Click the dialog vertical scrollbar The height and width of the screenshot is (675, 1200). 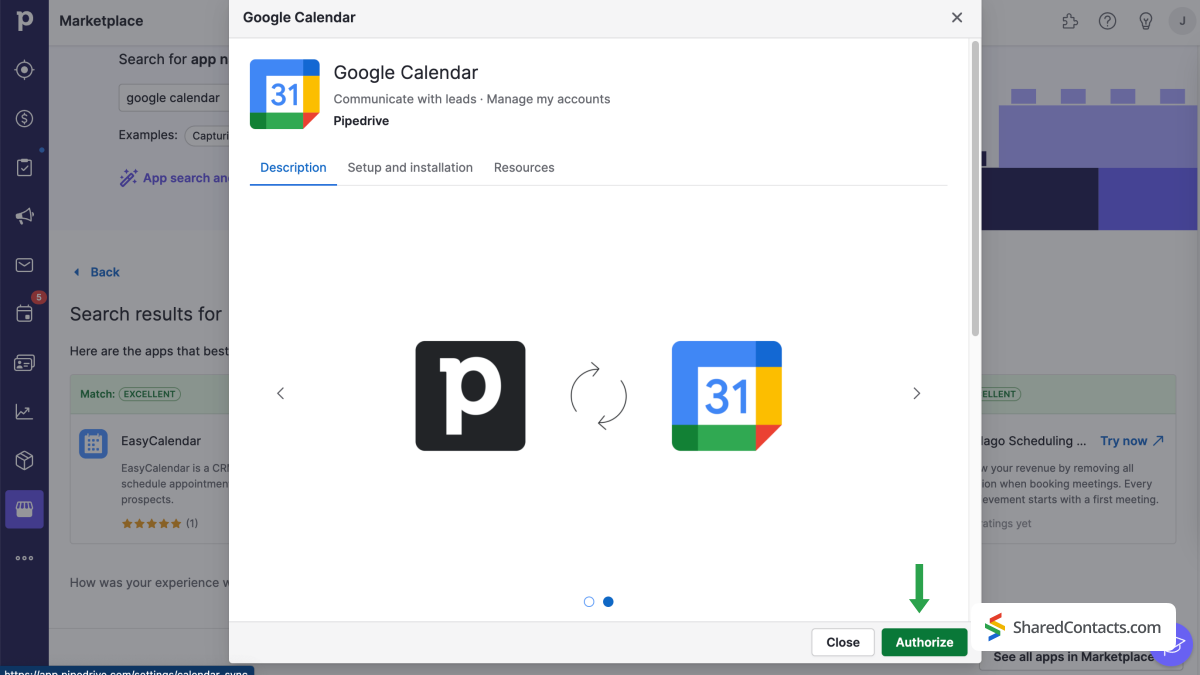point(976,189)
